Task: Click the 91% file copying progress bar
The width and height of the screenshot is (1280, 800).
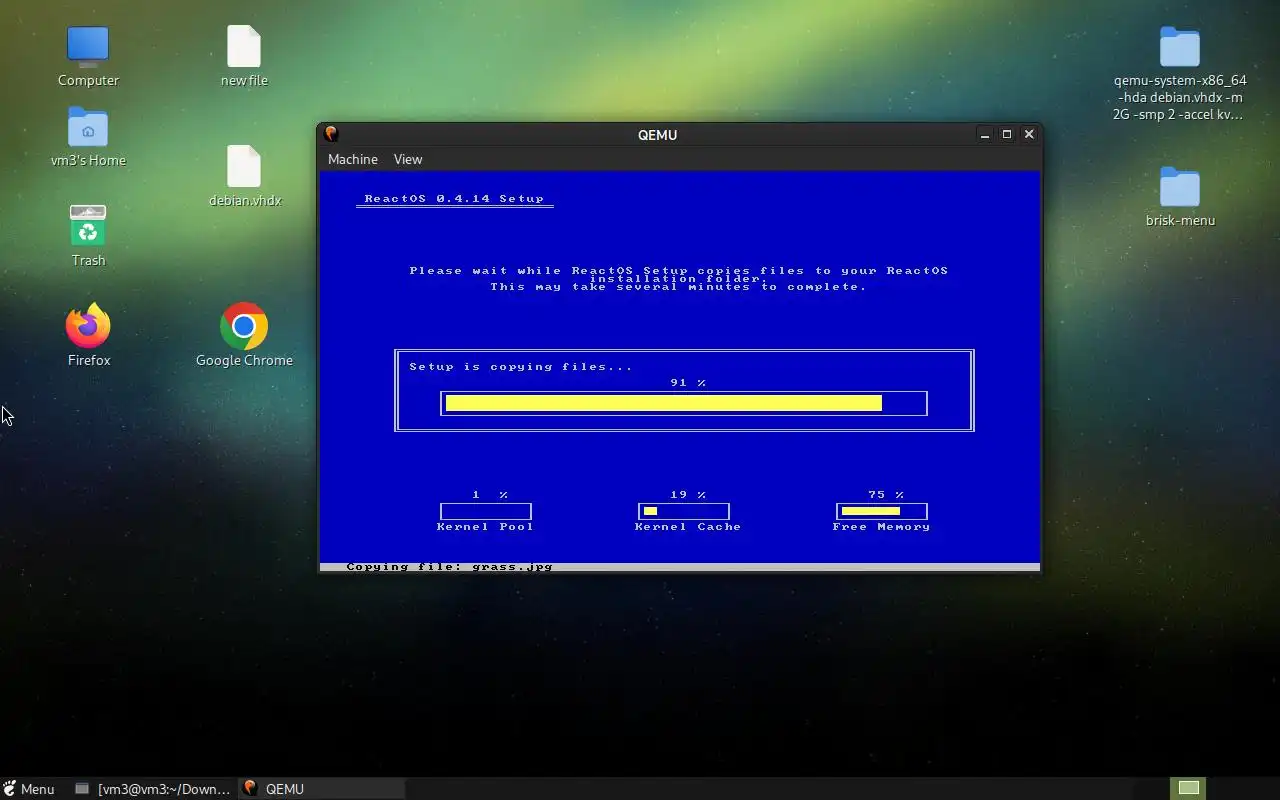Action: pos(684,403)
